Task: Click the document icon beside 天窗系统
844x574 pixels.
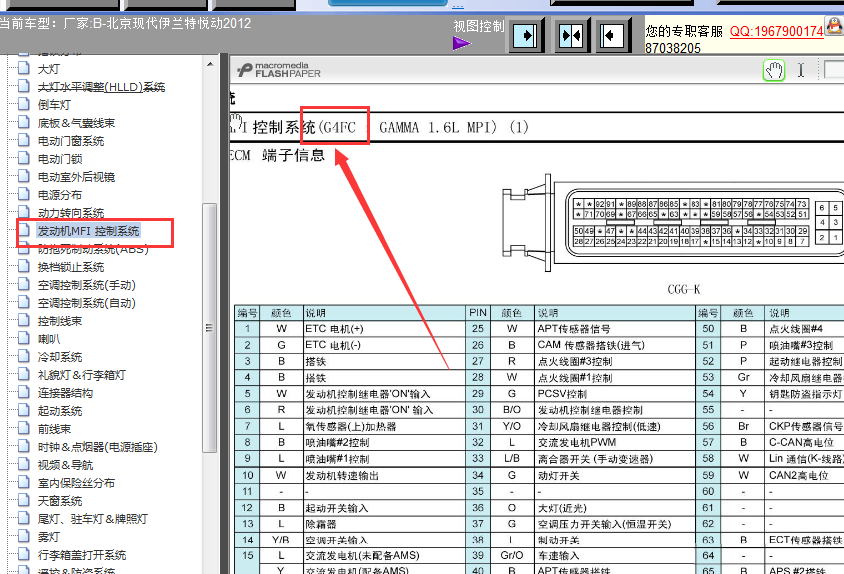Action: coord(24,500)
